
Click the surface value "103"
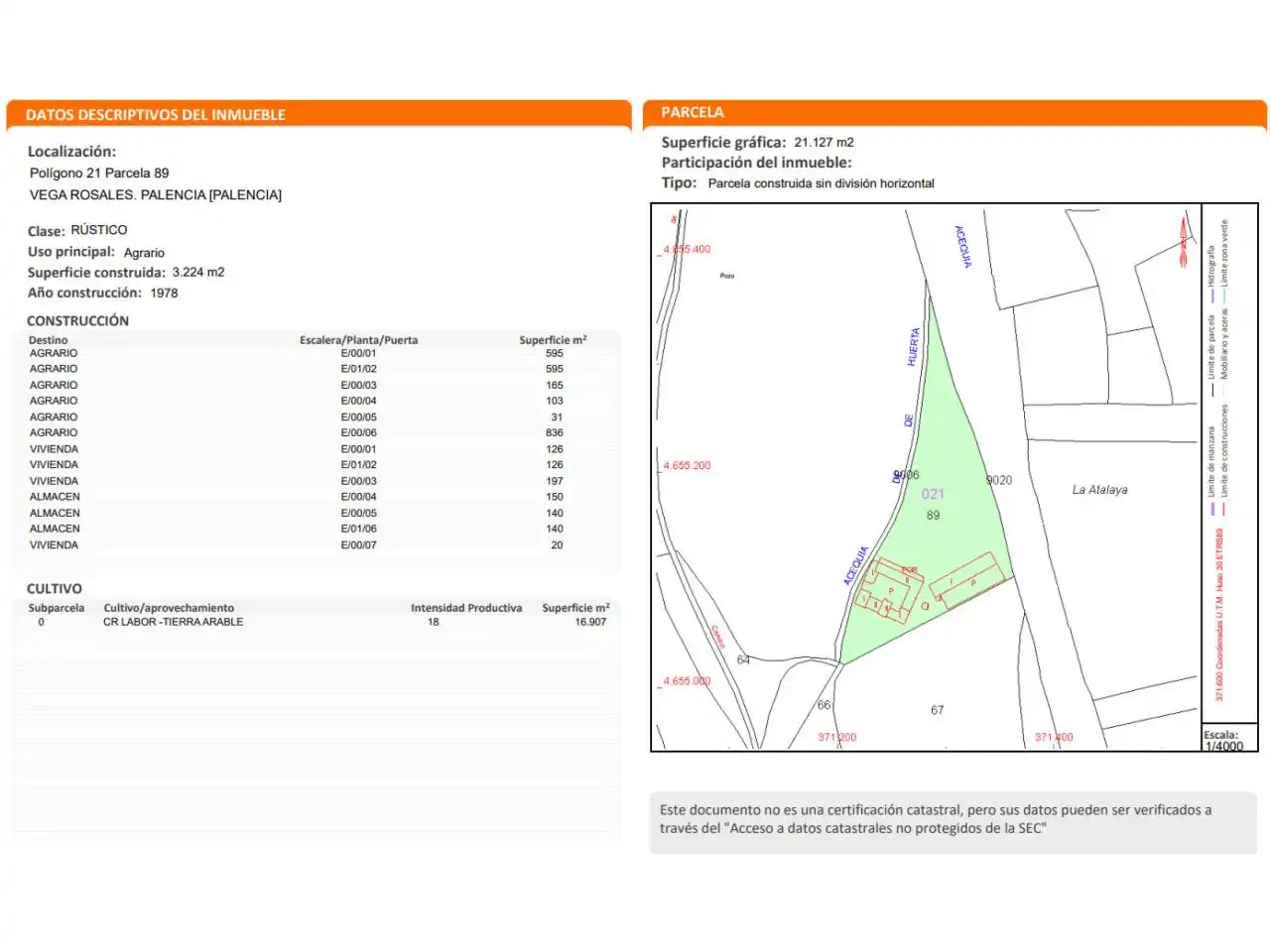click(x=555, y=401)
